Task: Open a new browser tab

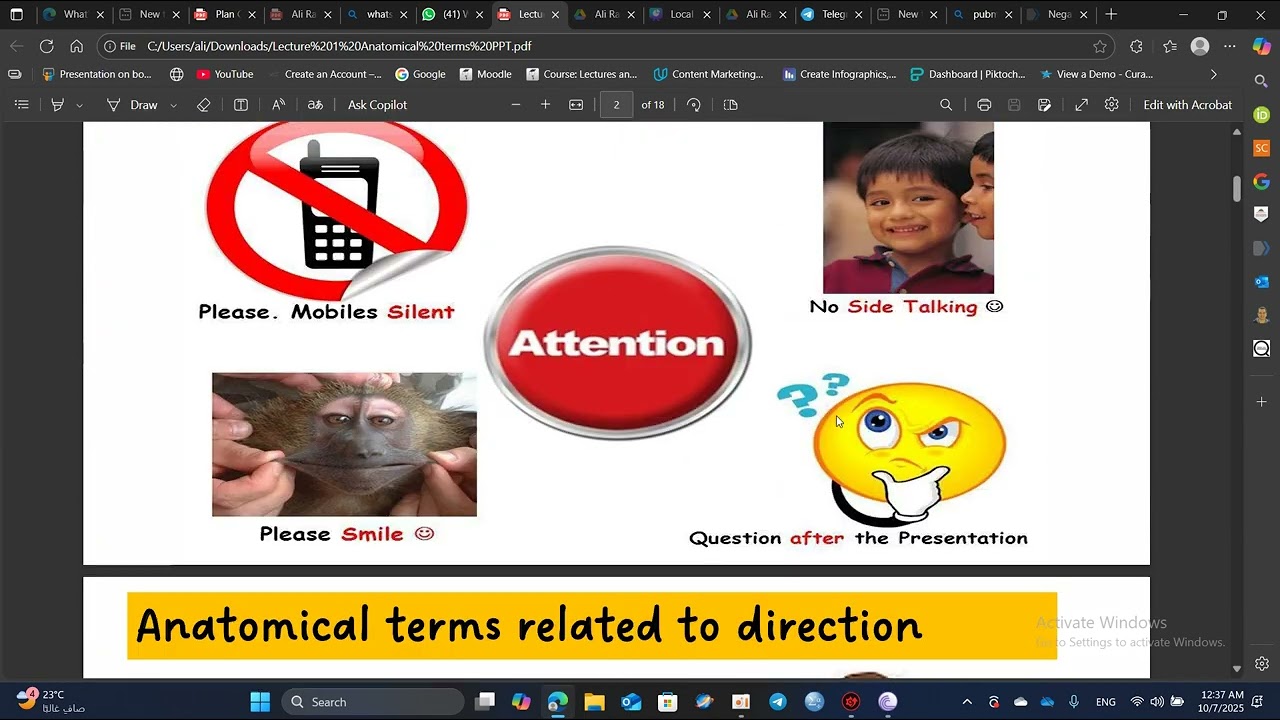Action: click(x=1111, y=15)
